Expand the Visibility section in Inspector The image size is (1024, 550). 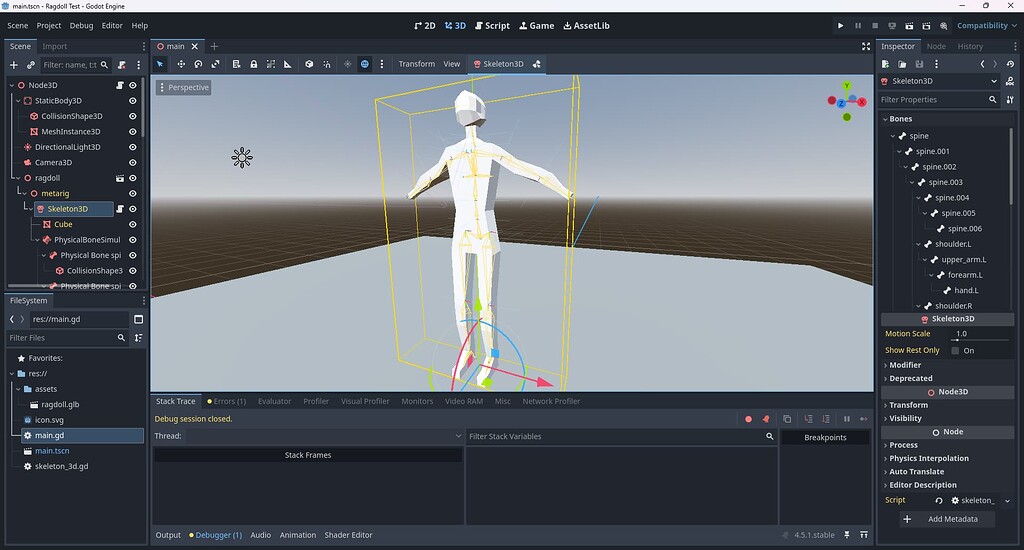point(904,418)
